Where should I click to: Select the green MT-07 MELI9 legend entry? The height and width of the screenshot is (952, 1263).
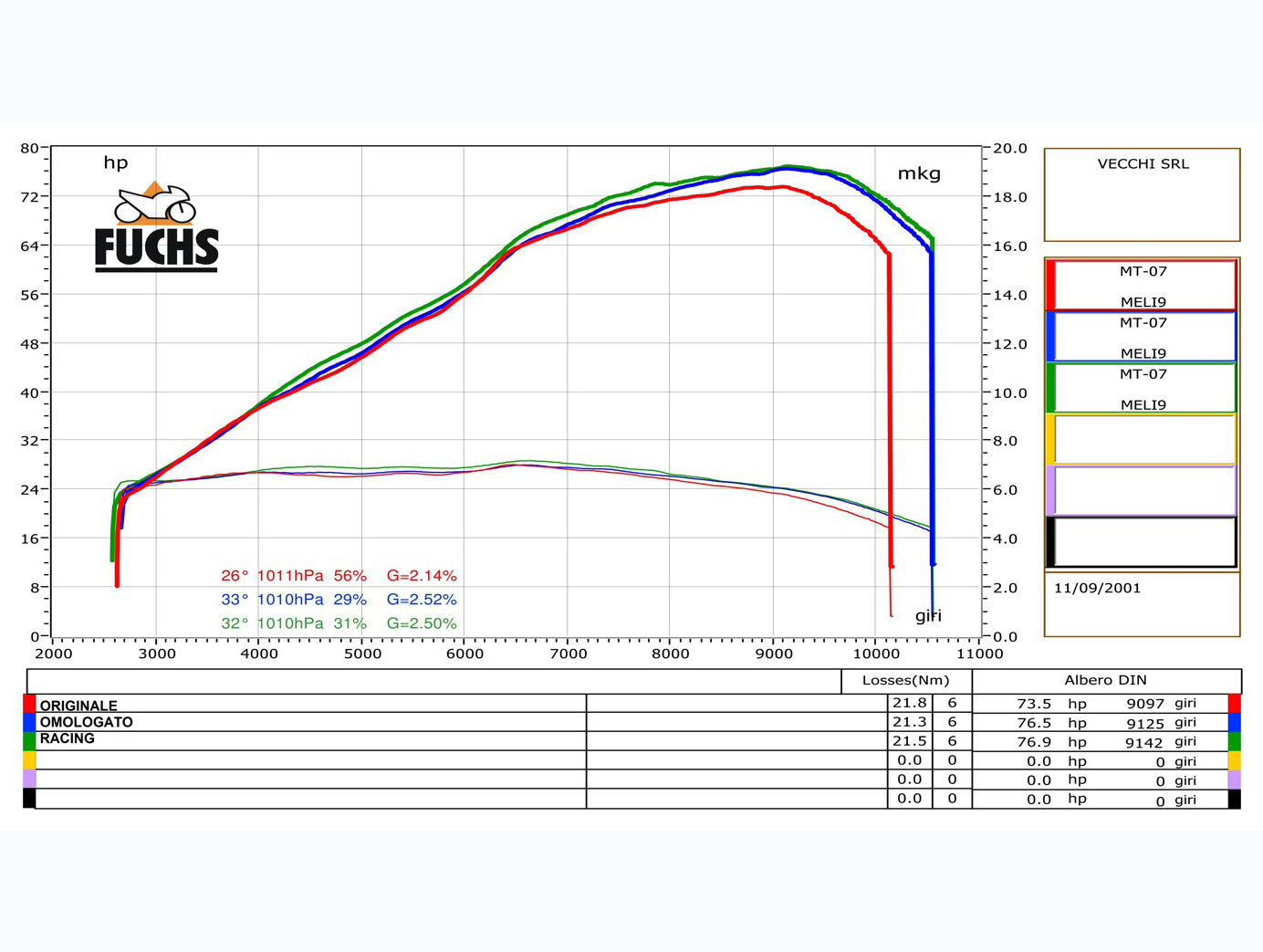point(1143,387)
